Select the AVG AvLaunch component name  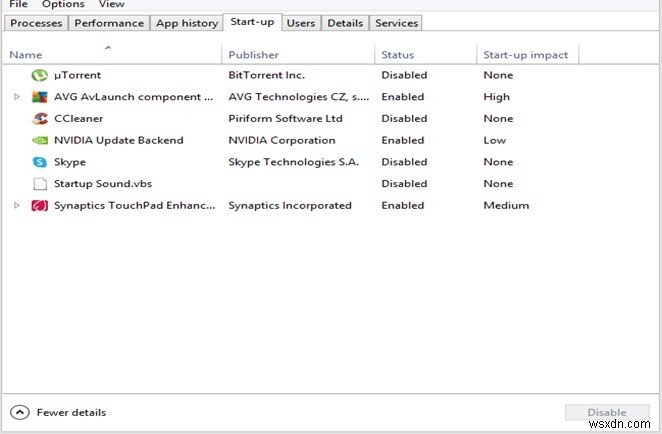(133, 97)
